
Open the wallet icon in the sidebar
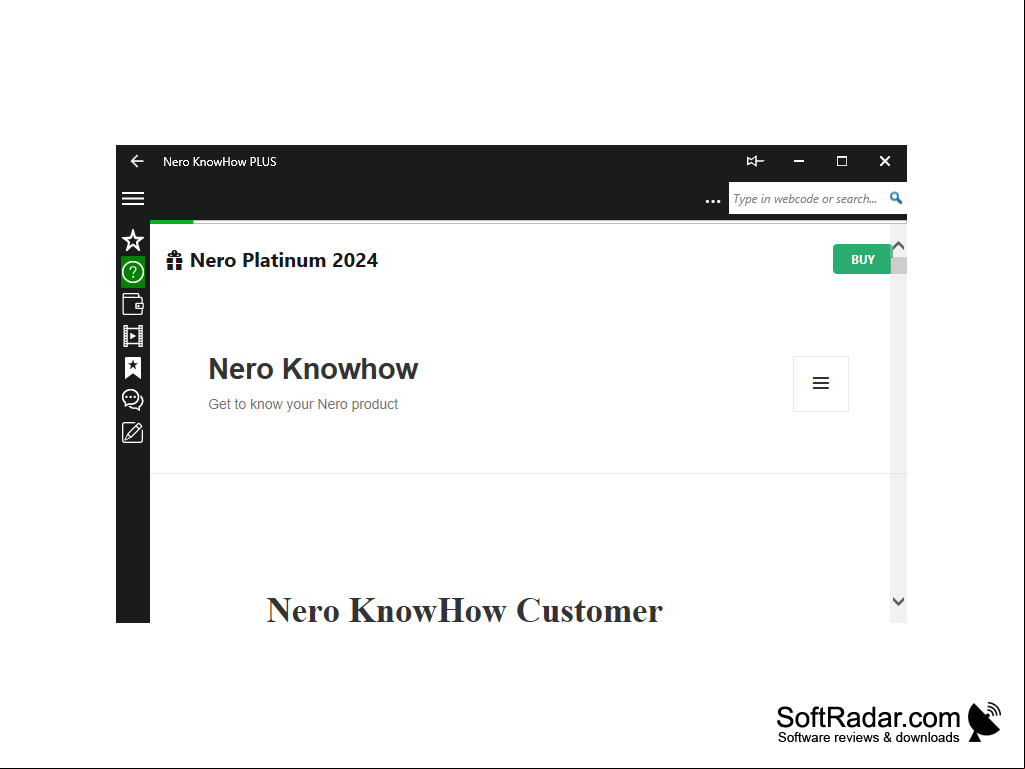click(133, 304)
